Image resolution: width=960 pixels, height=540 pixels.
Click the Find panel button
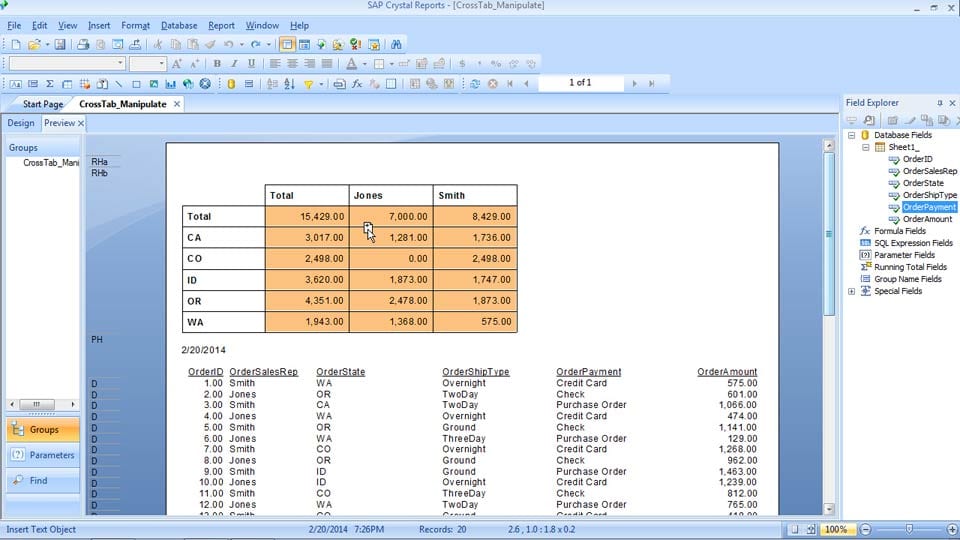(x=43, y=481)
